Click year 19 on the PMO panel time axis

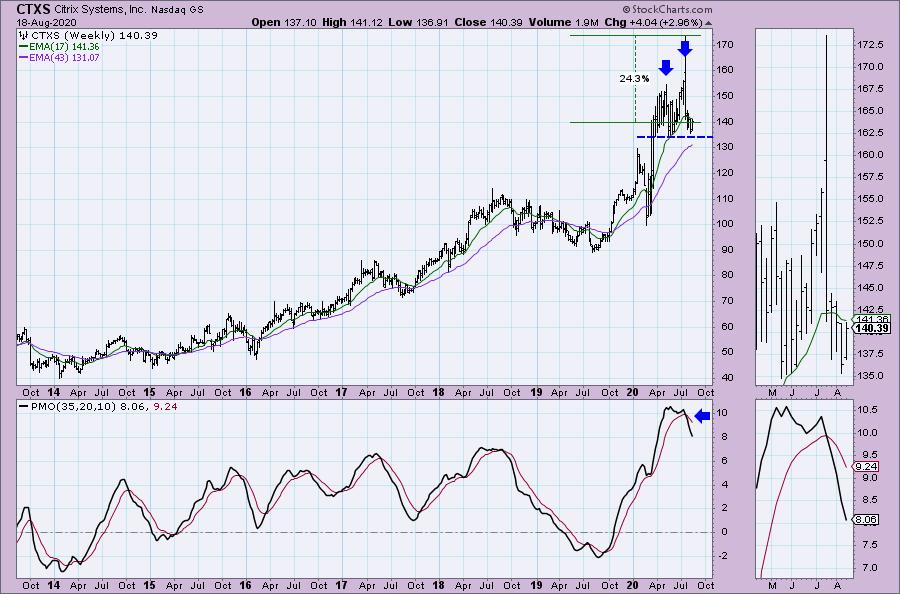click(x=536, y=585)
